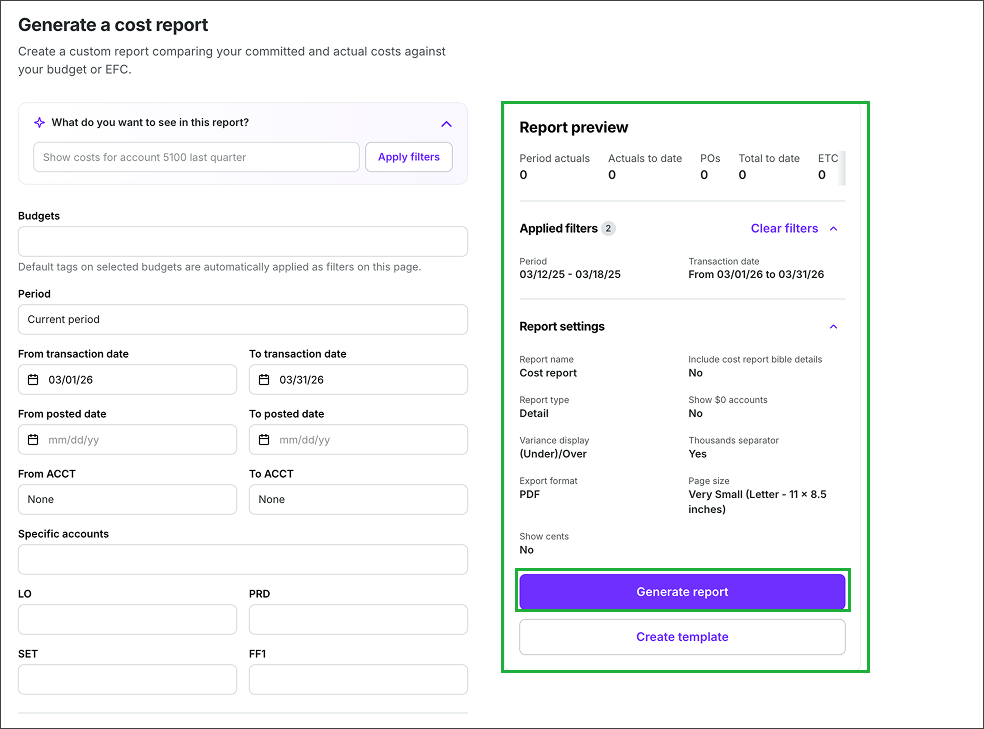
Task: Click the LO field
Action: click(127, 620)
